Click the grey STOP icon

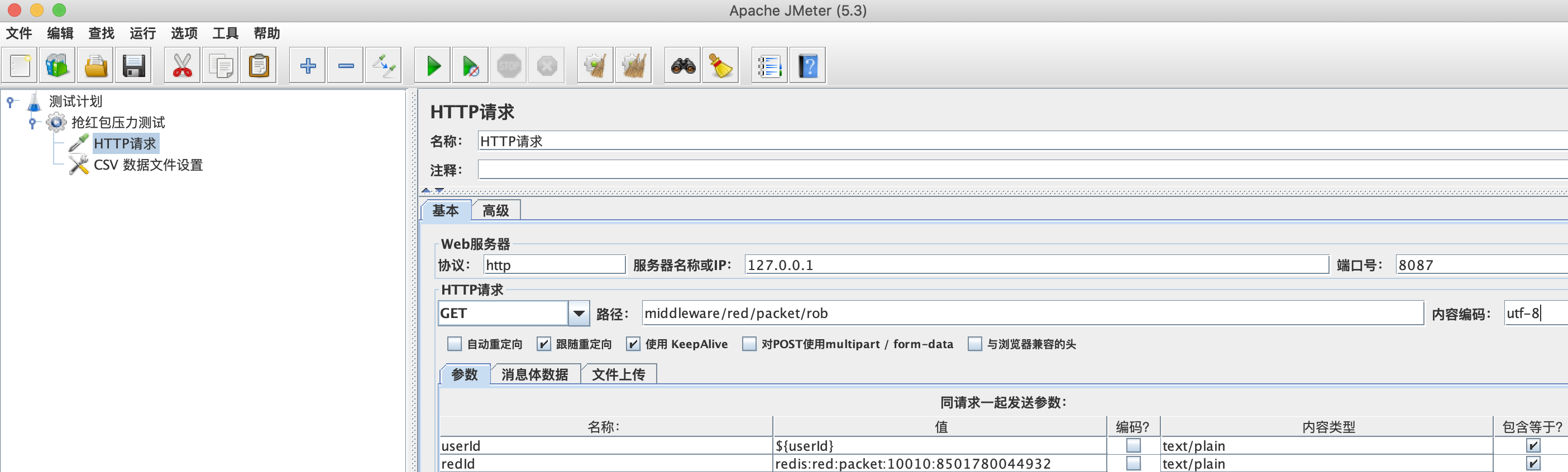pos(509,66)
